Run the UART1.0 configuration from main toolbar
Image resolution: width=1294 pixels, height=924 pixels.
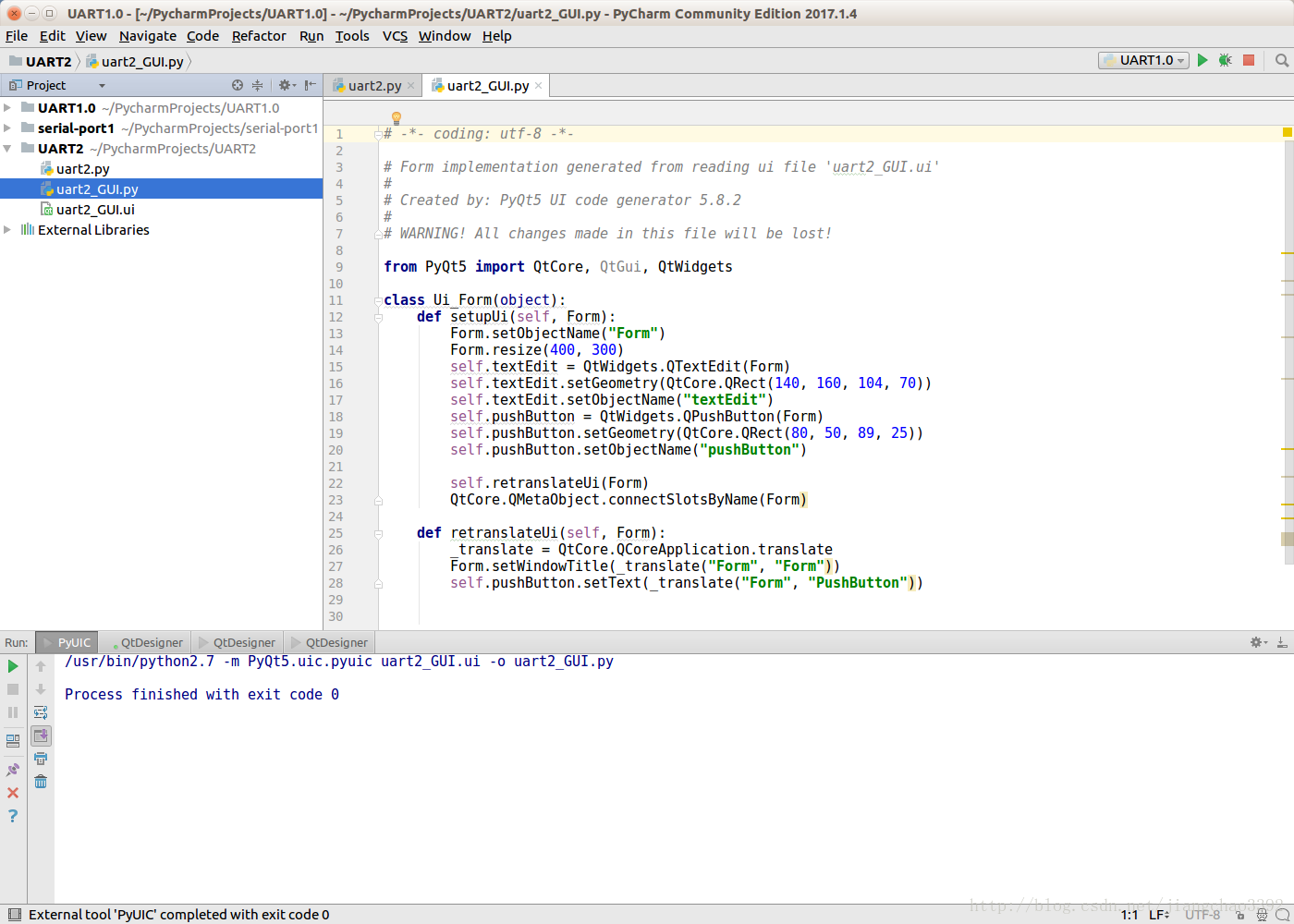click(x=1202, y=60)
